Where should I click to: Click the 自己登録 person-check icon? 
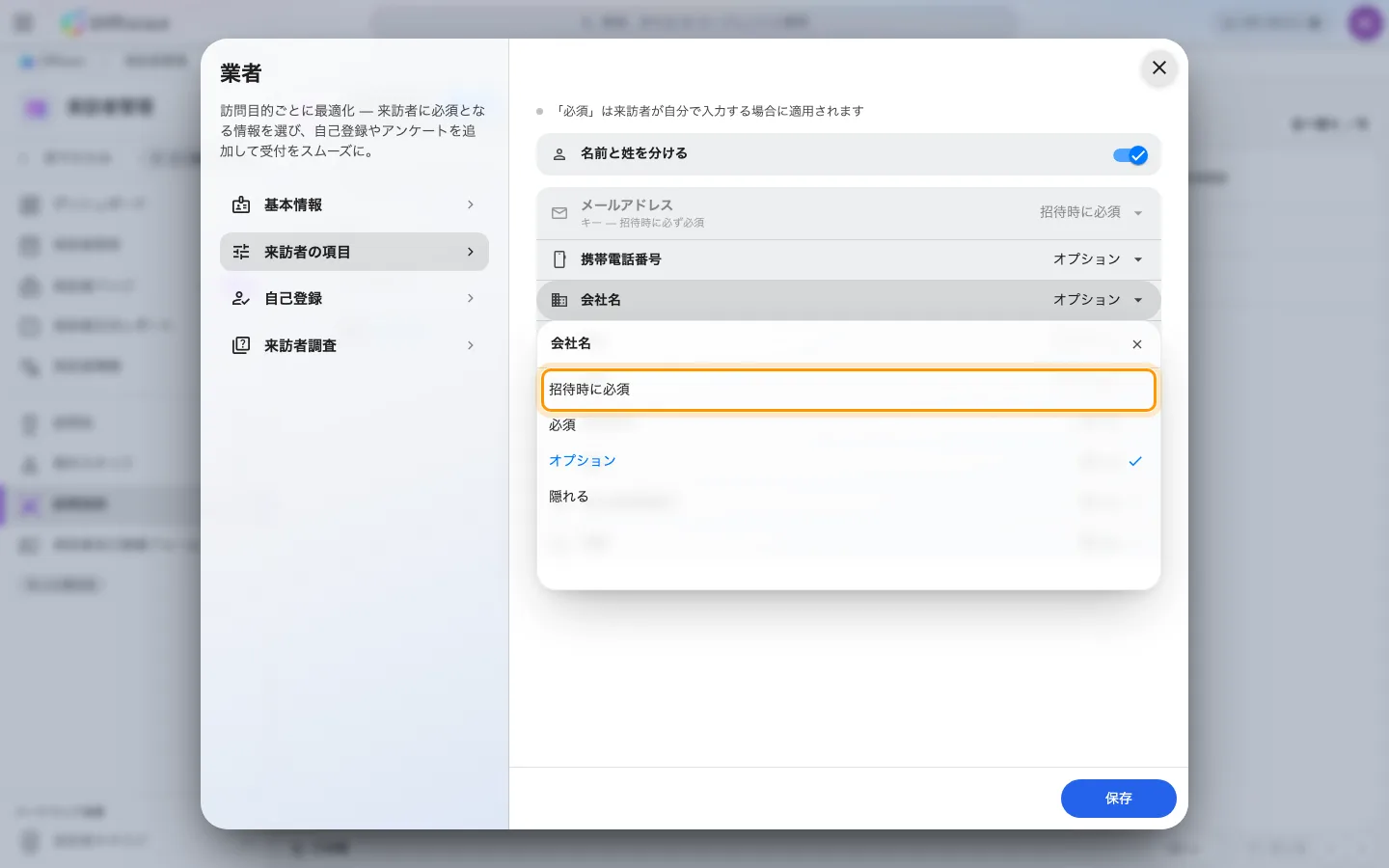[241, 298]
